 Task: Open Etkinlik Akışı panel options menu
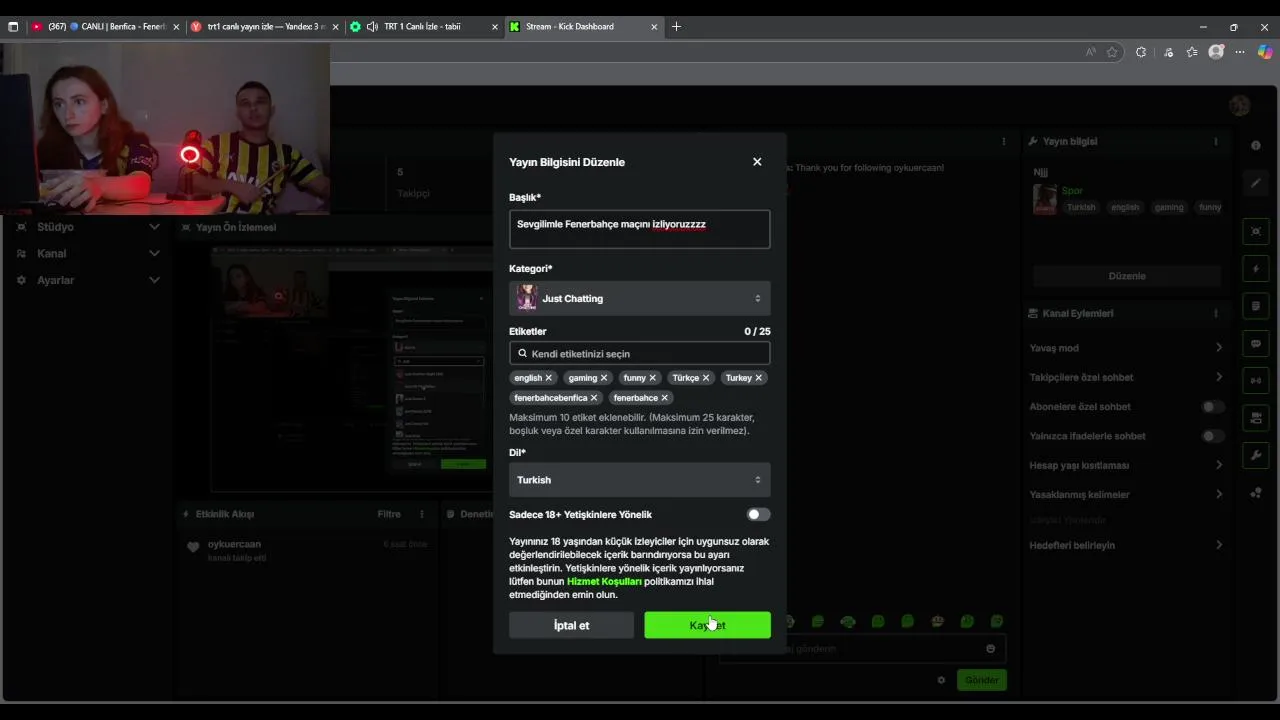click(x=422, y=514)
